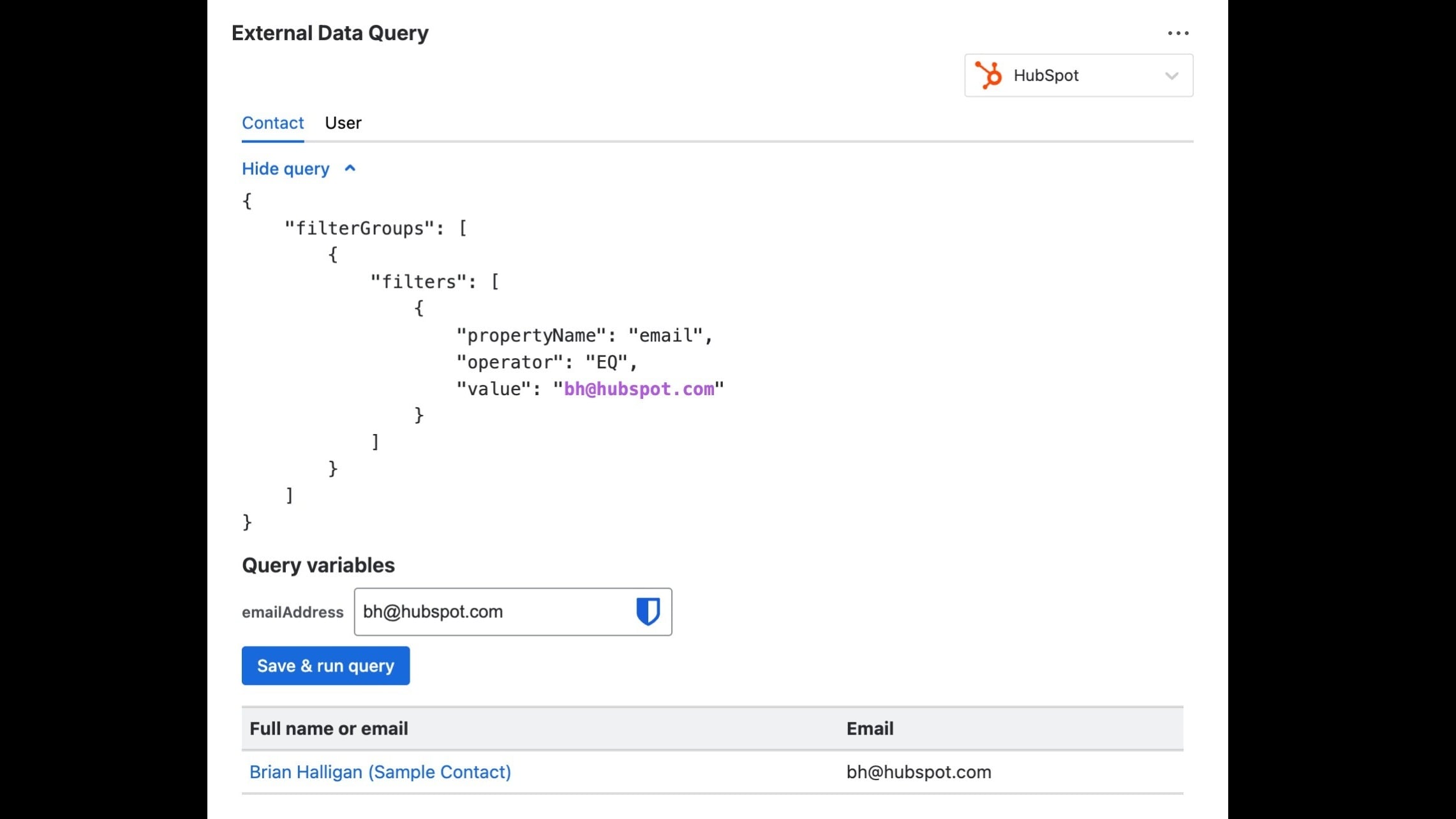The image size is (1456, 819).
Task: Focus the emailAddress input field
Action: click(x=512, y=612)
